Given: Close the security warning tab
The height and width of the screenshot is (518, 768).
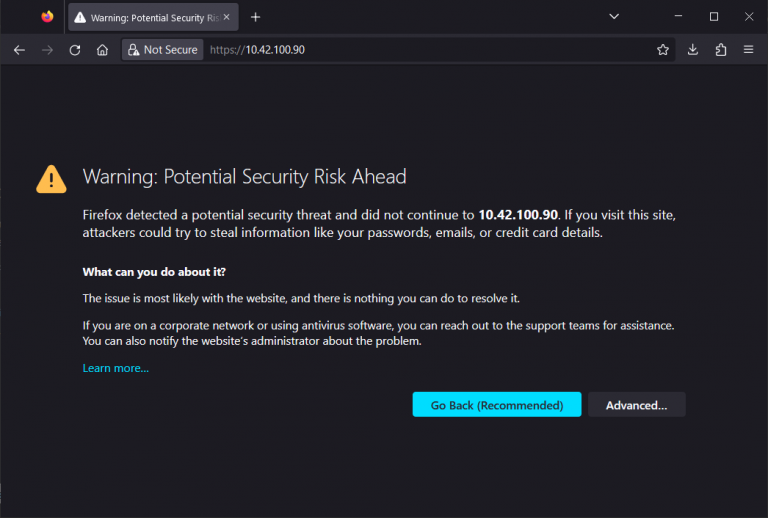Looking at the screenshot, I should pyautogui.click(x=229, y=17).
